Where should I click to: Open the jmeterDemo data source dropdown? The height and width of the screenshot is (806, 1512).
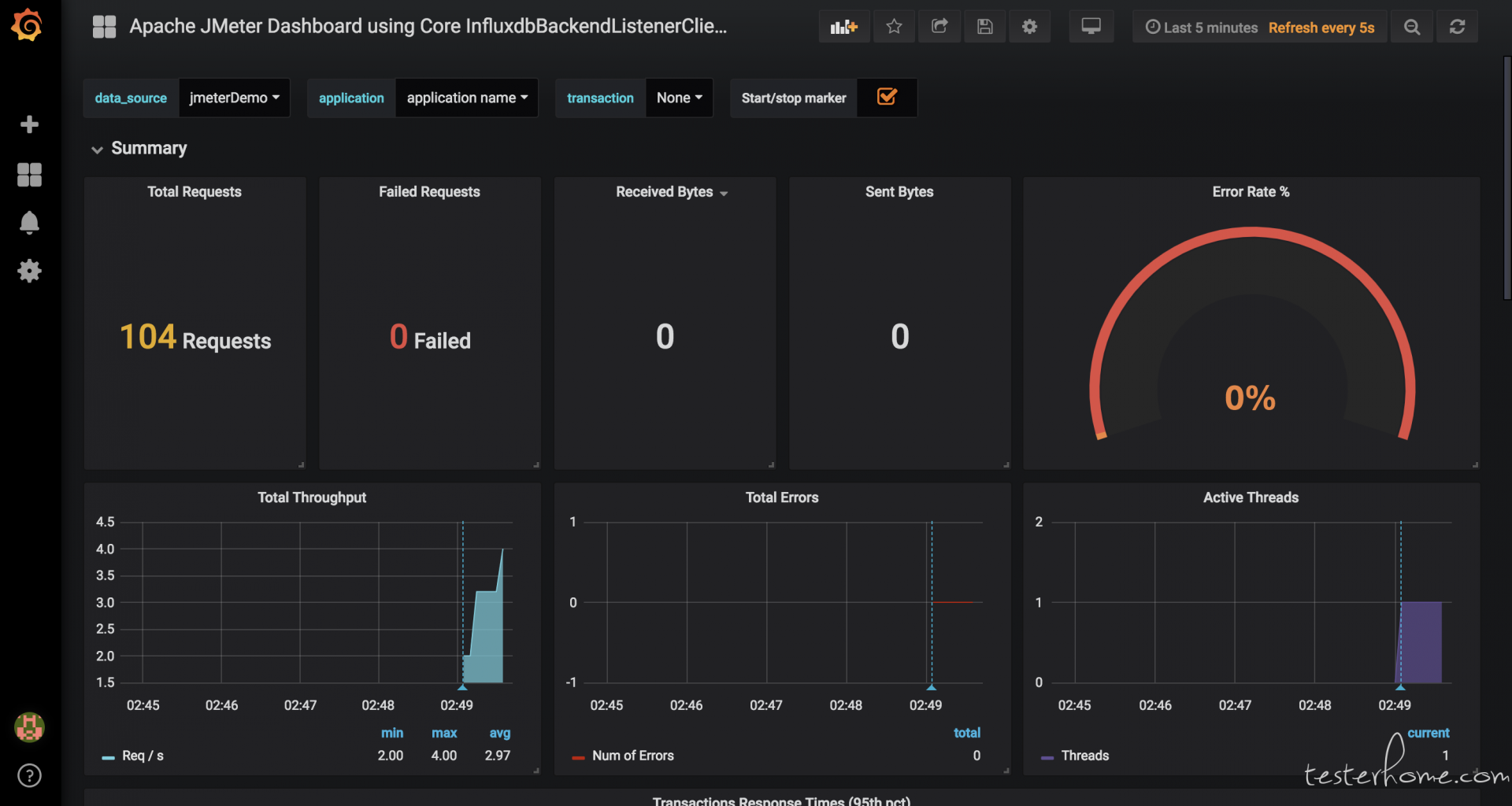[234, 98]
